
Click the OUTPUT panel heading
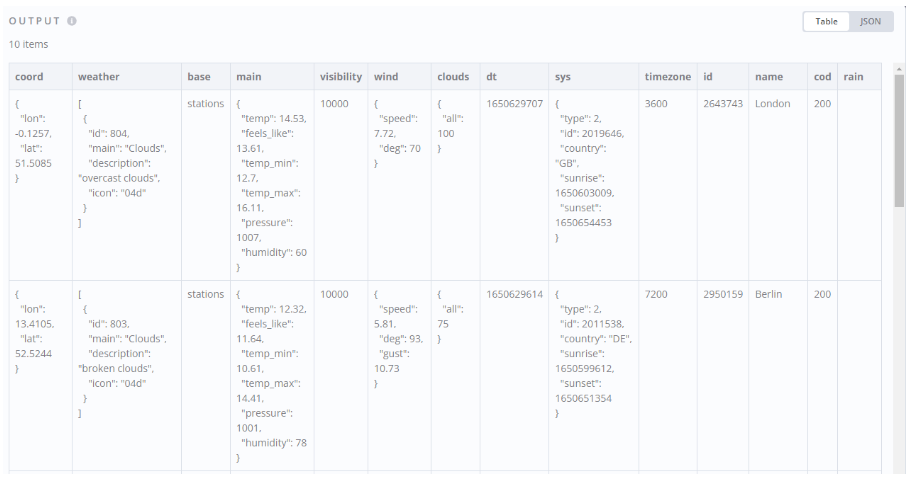point(34,21)
